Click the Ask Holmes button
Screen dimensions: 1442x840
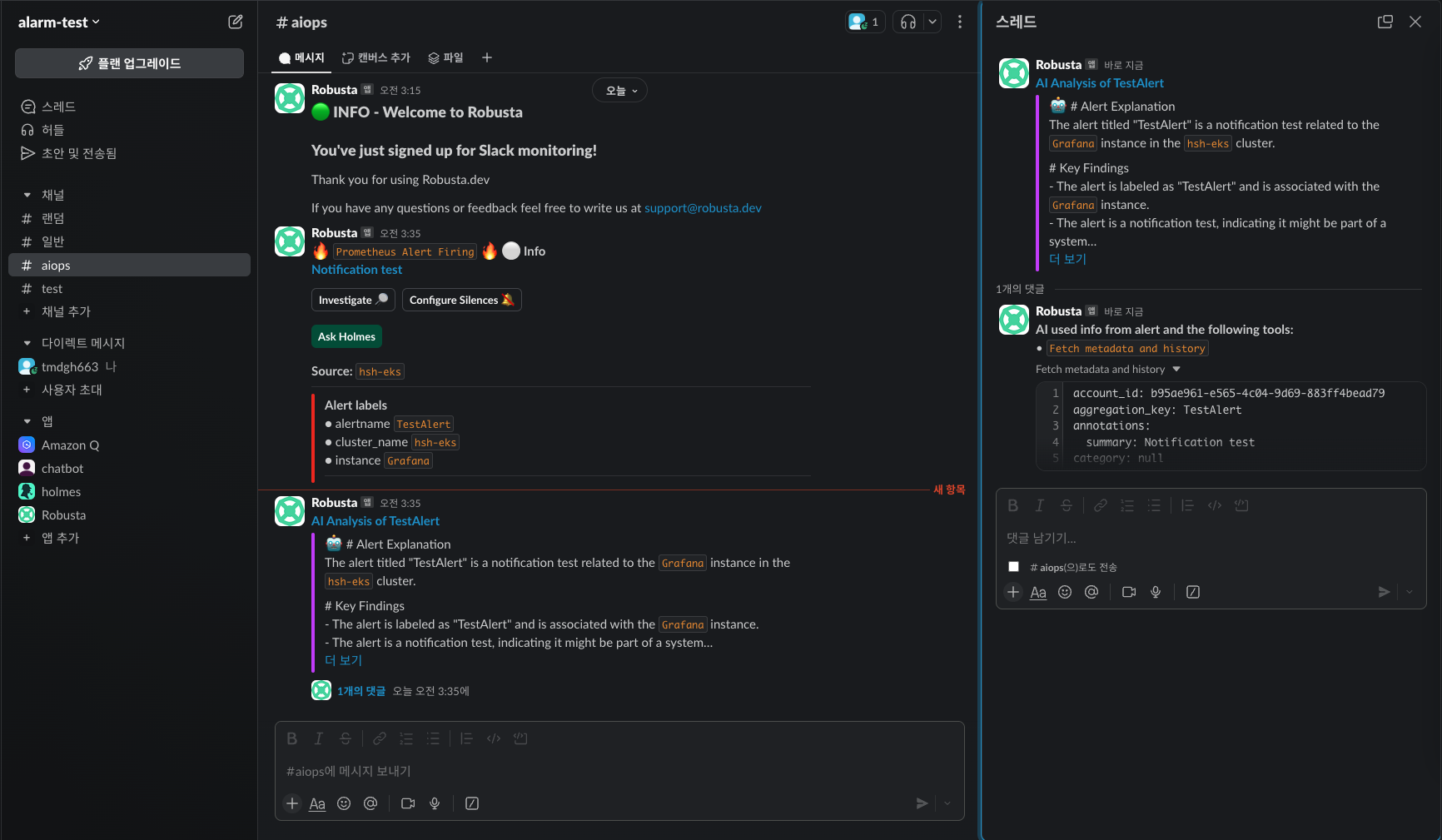(346, 336)
